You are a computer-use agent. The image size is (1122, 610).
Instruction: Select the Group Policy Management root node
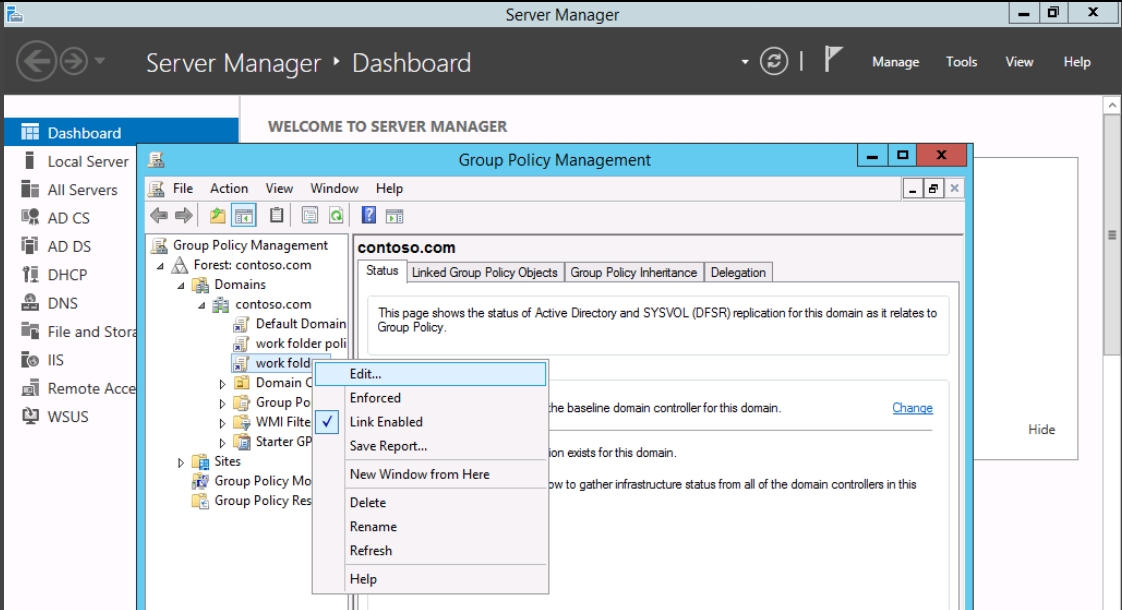(240, 246)
